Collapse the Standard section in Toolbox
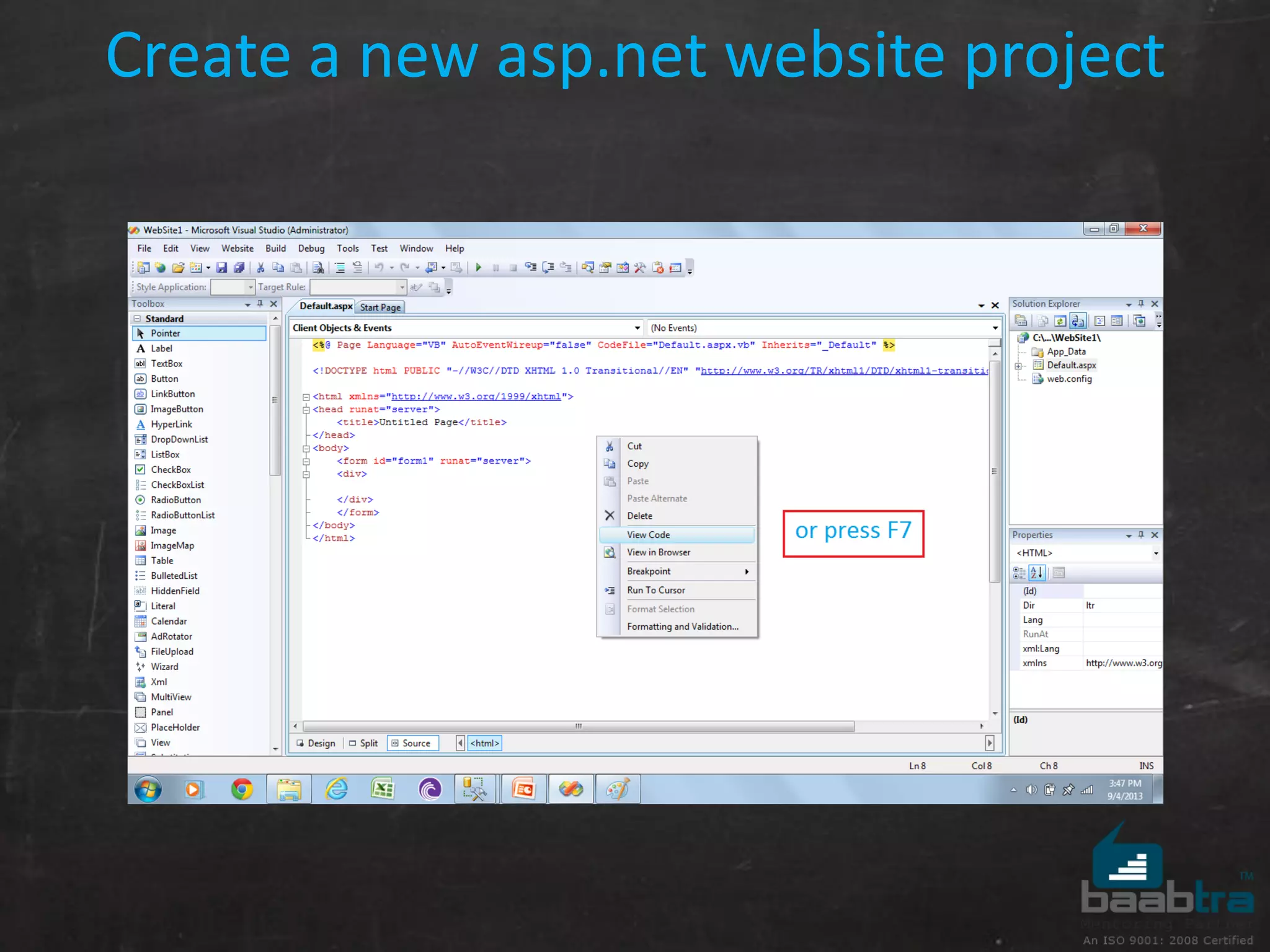The height and width of the screenshot is (952, 1270). point(138,319)
